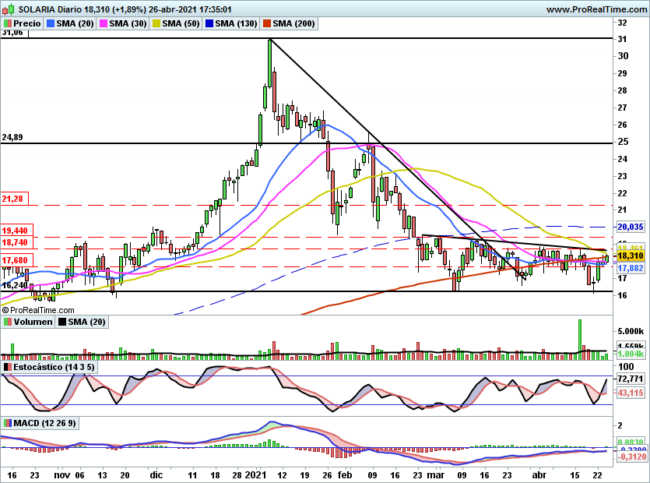Click the SMA (30) magenta color swatch
This screenshot has width=650, height=483.
[104, 24]
